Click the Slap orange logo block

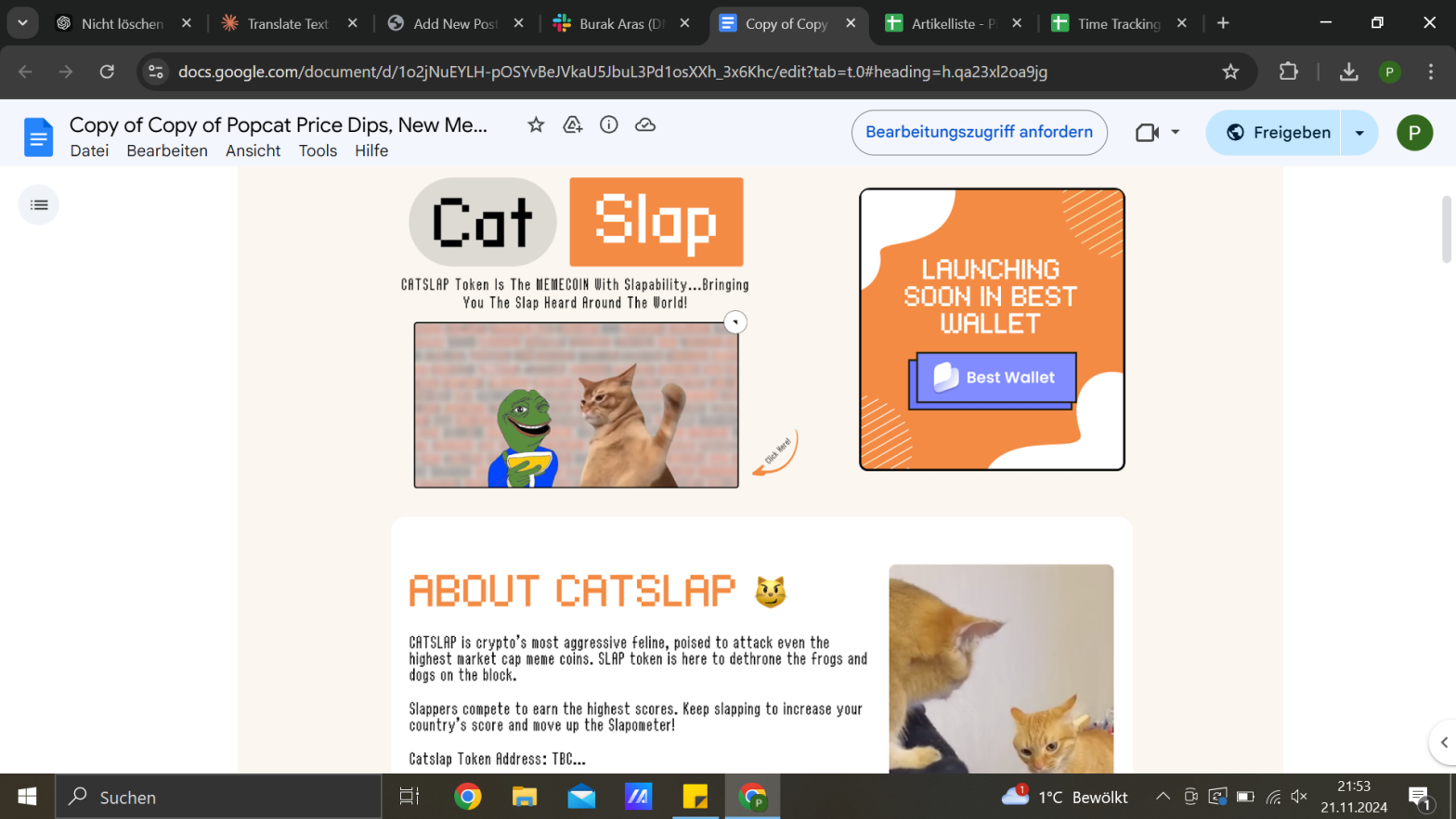[x=656, y=222]
